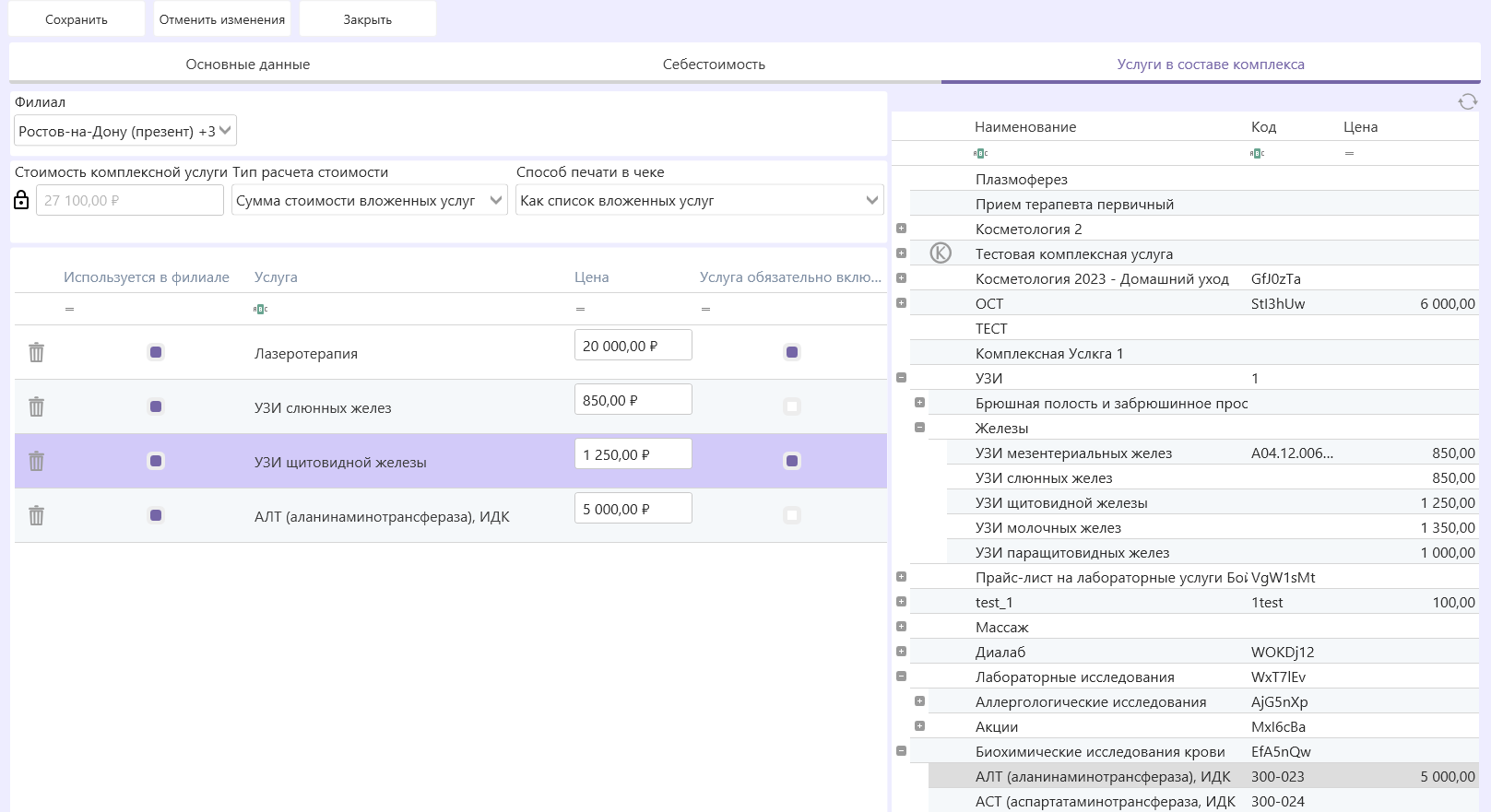This screenshot has width=1491, height=812.
Task: Expand Аллергологические исследования node
Action: [920, 700]
